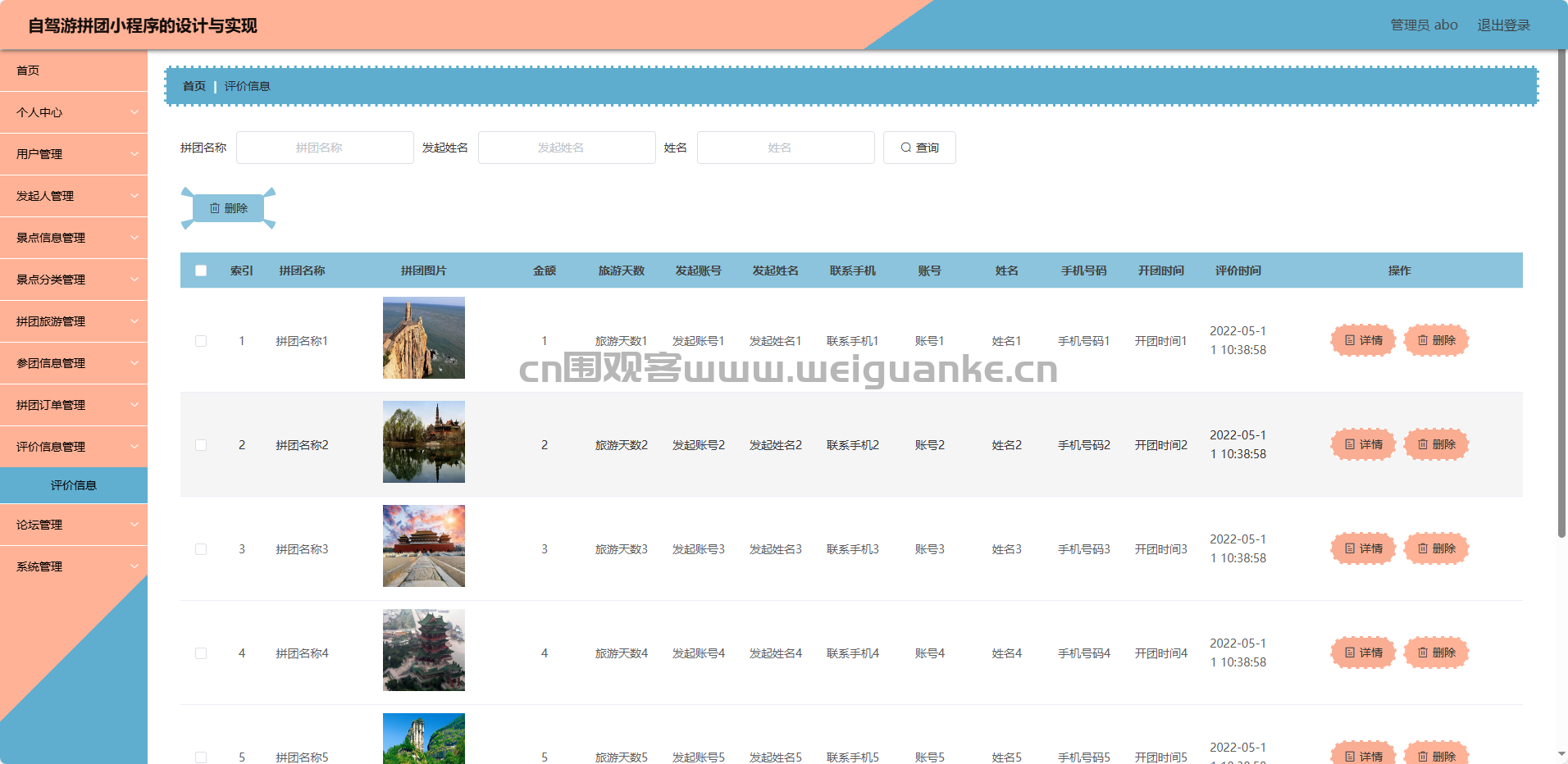The image size is (1568, 764).
Task: Click the 详情 document icon for row 拼团名称3
Action: point(1350,548)
